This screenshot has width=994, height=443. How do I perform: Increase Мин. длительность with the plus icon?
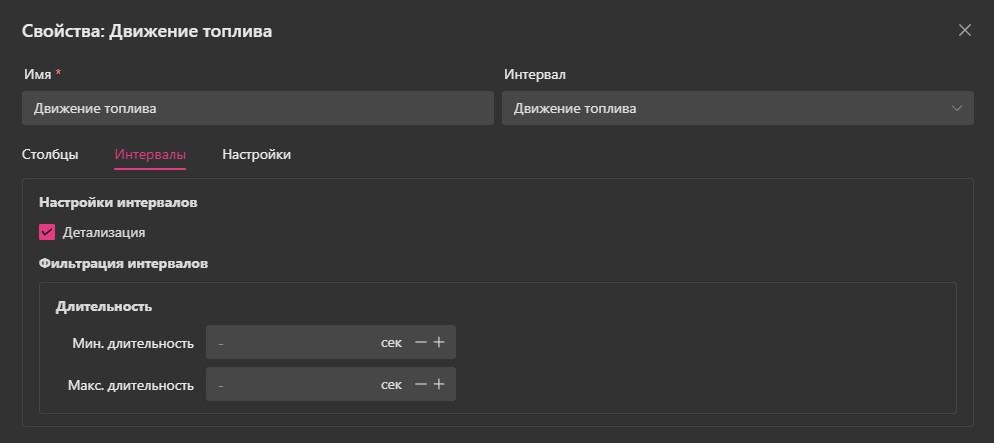pyautogui.click(x=439, y=343)
